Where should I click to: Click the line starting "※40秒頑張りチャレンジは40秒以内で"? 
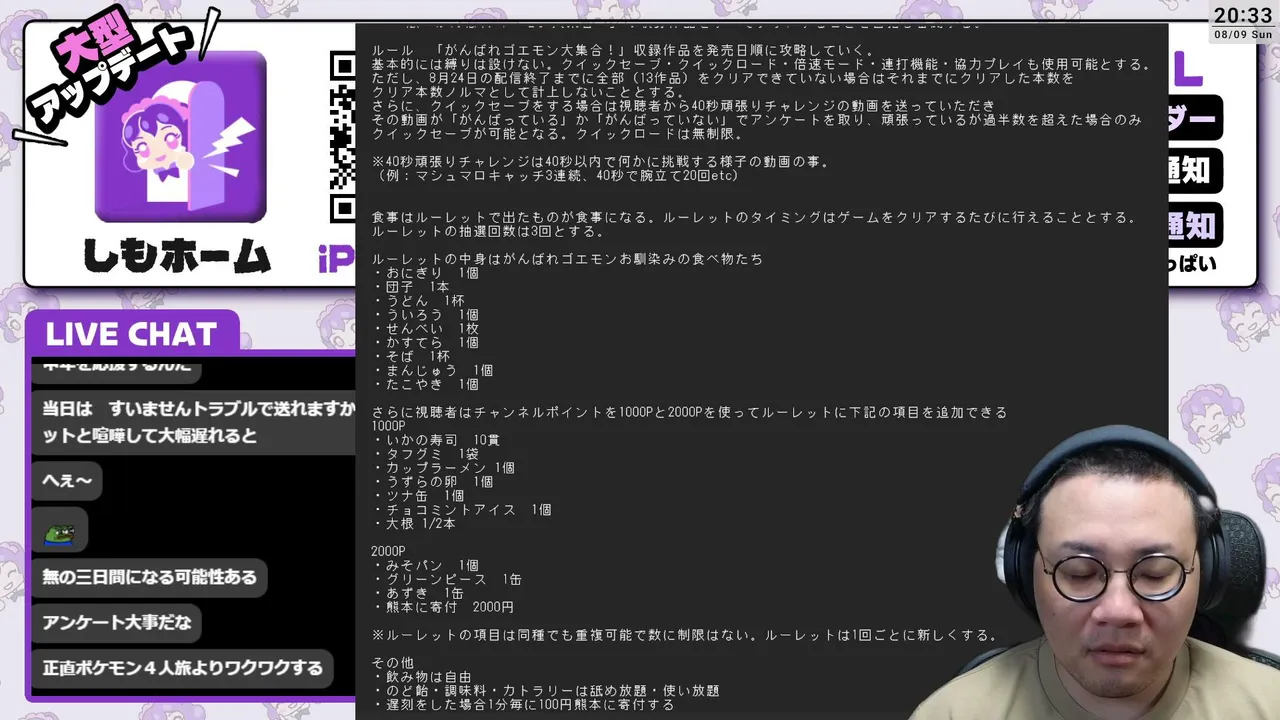[601, 162]
